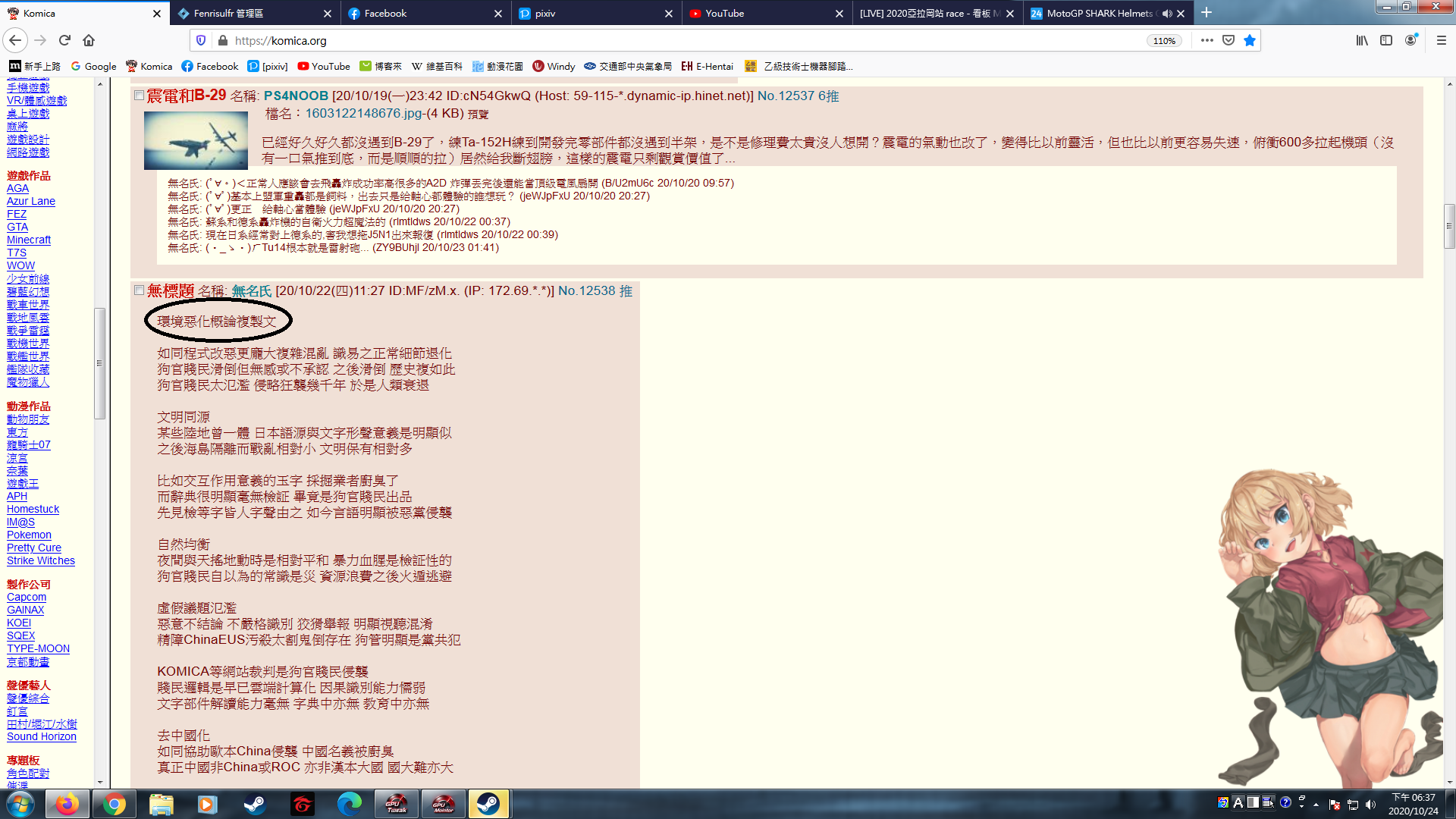Viewport: 1456px width, 819px height.
Task: Click poster name PS4NOOB
Action: coord(296,96)
